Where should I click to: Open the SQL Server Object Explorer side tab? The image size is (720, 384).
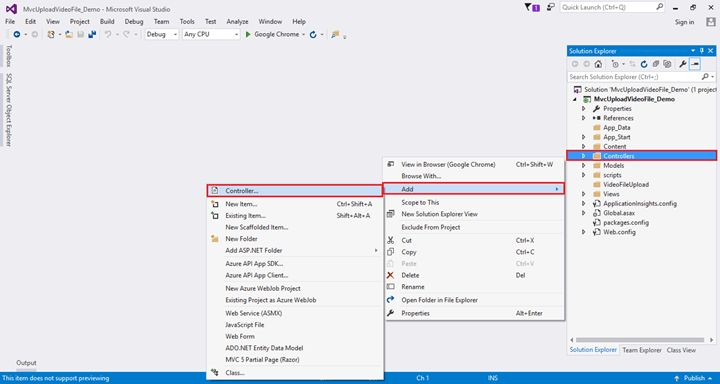tap(8, 109)
